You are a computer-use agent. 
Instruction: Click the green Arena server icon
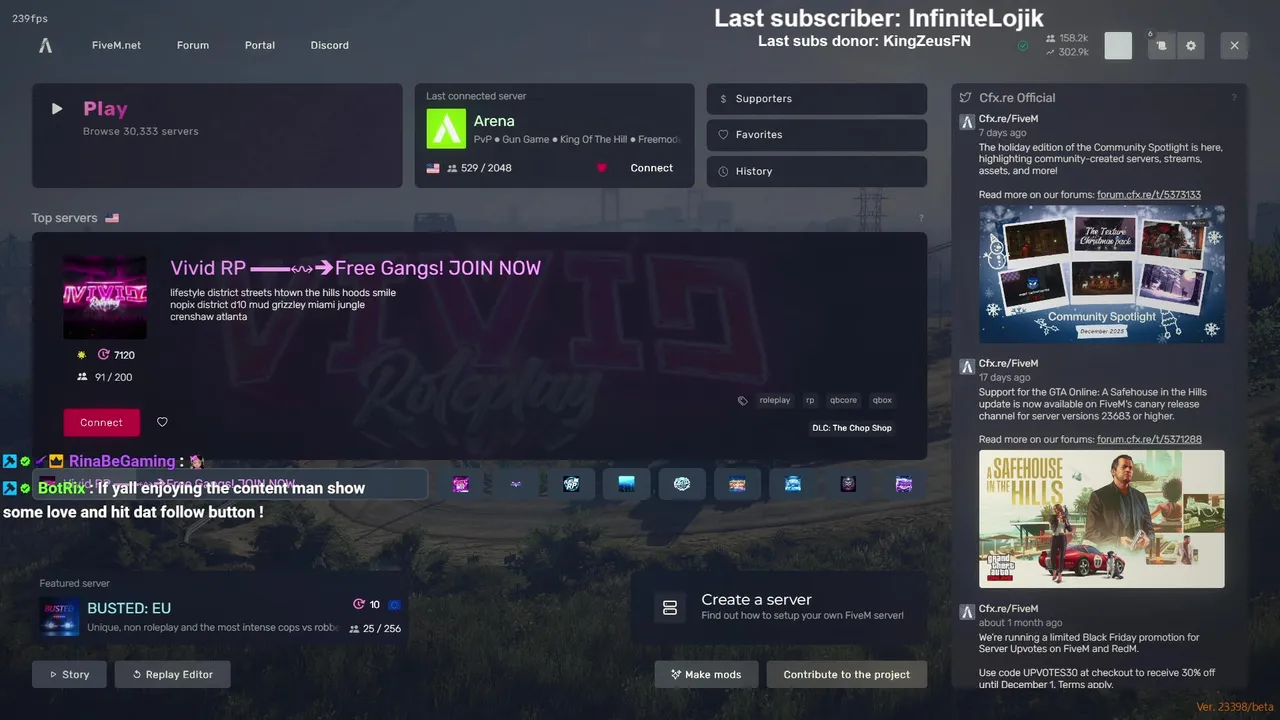point(446,129)
